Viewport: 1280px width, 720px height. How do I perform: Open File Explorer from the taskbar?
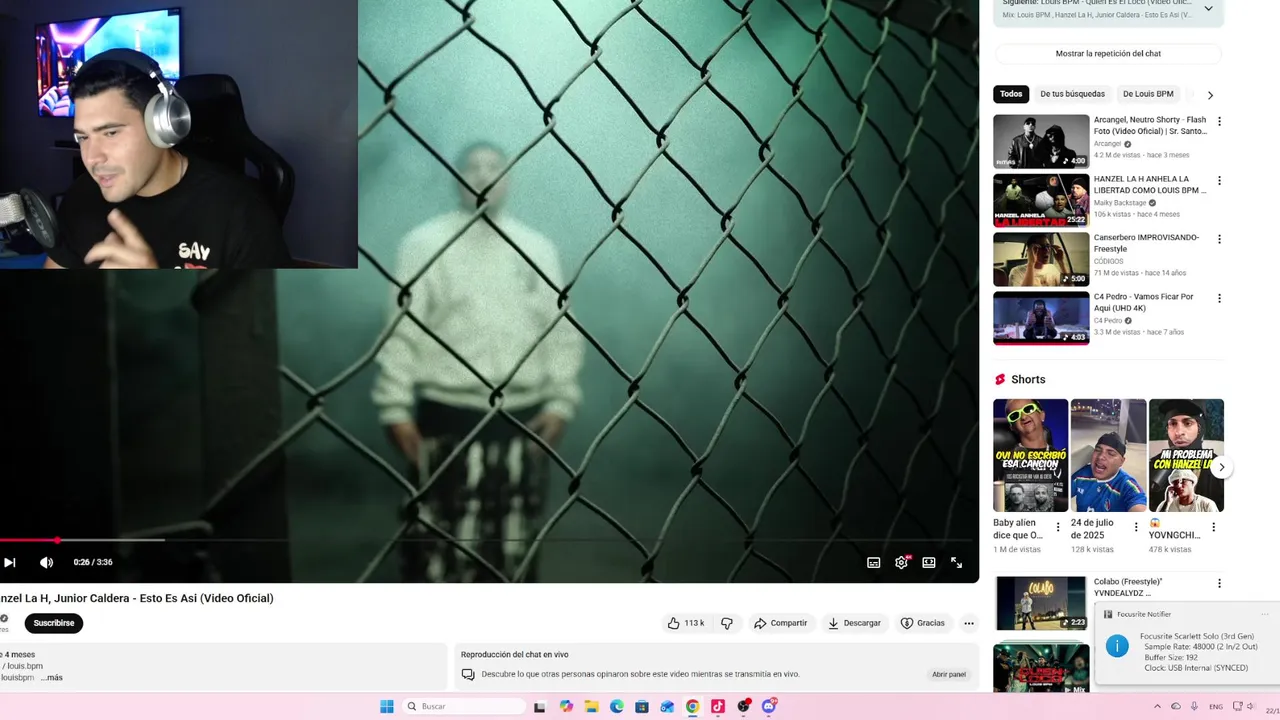point(592,706)
